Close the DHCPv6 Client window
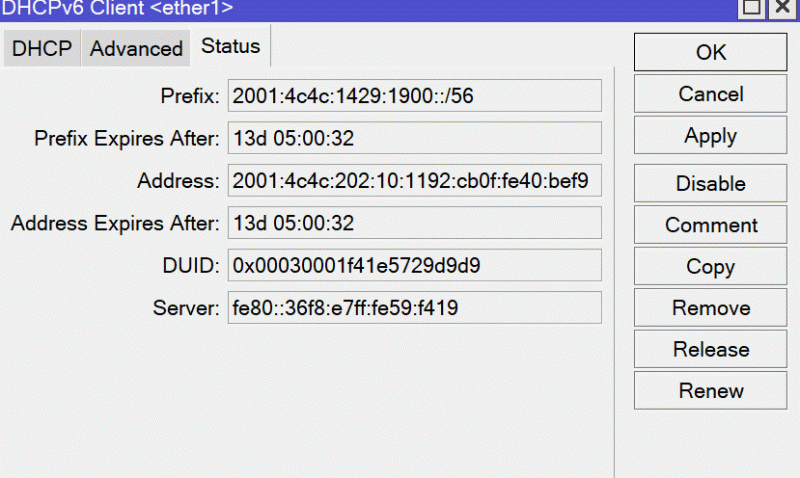Image resolution: width=800 pixels, height=478 pixels. coord(782,8)
